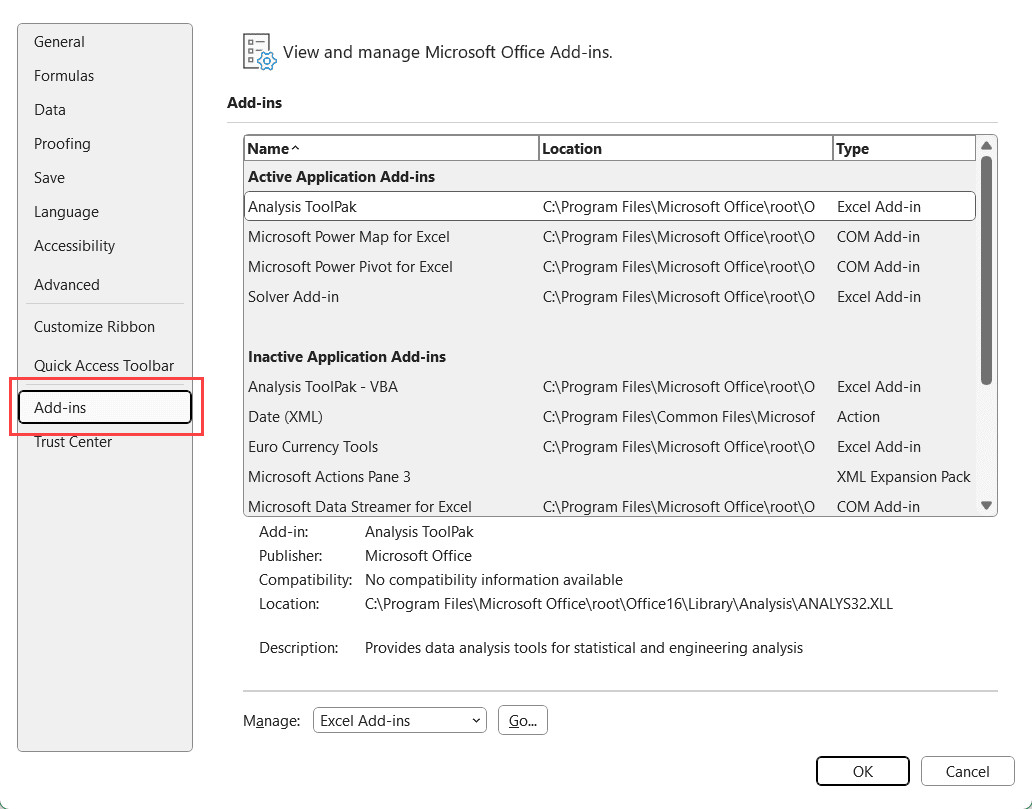Click the Type column header
The image size is (1032, 809).
903,149
